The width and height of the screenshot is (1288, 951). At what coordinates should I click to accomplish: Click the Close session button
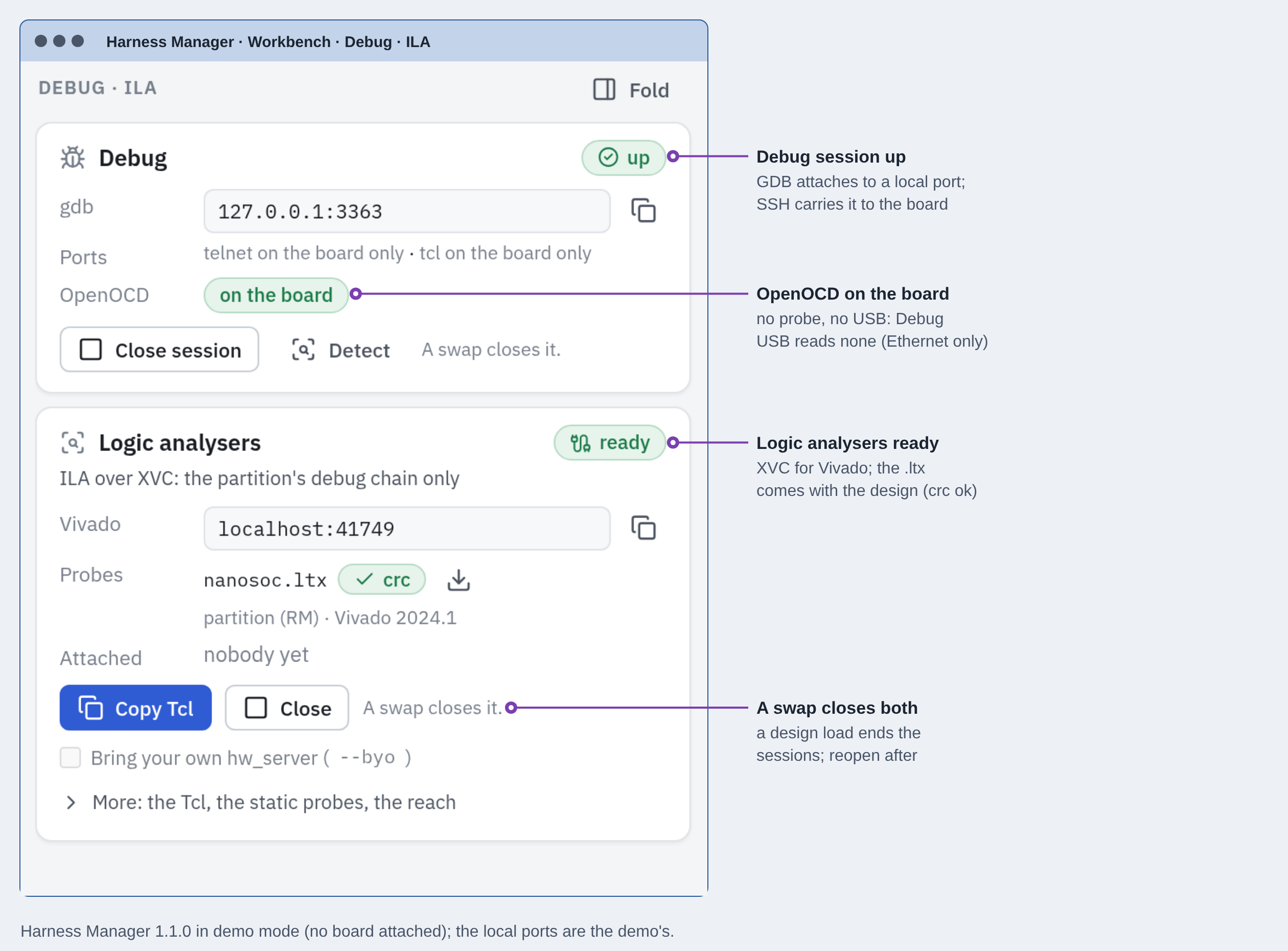click(159, 349)
